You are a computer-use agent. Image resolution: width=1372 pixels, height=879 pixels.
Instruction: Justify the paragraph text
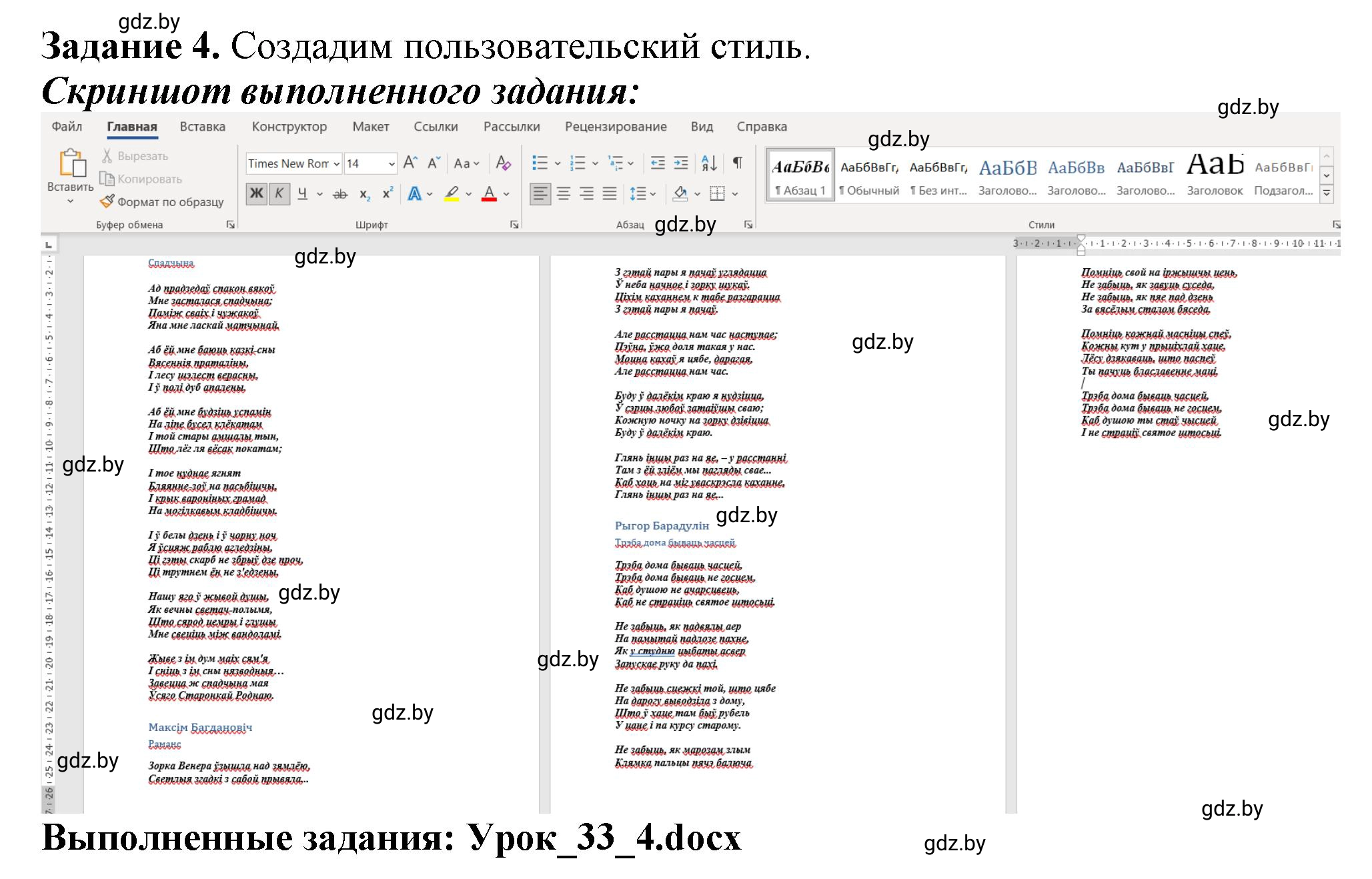point(610,194)
